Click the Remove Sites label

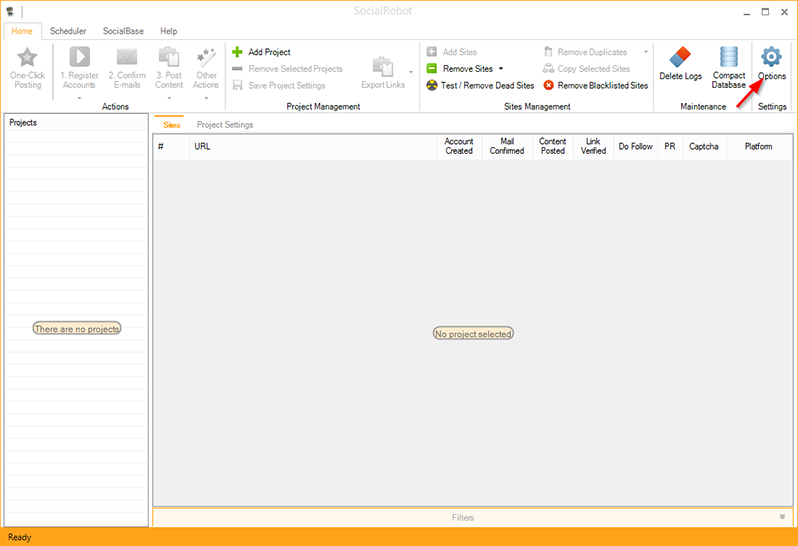pos(468,69)
